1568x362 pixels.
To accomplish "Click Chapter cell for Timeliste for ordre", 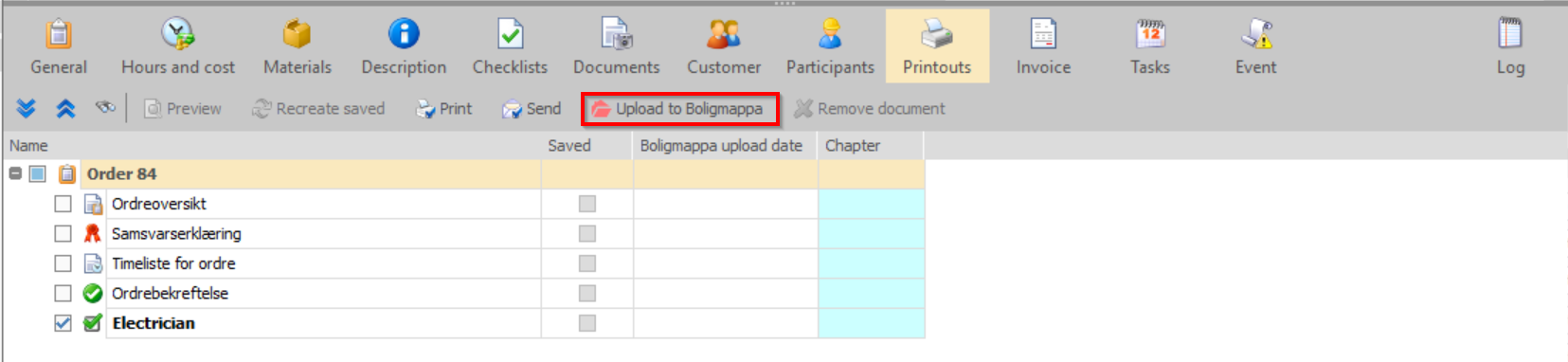I will (x=871, y=263).
